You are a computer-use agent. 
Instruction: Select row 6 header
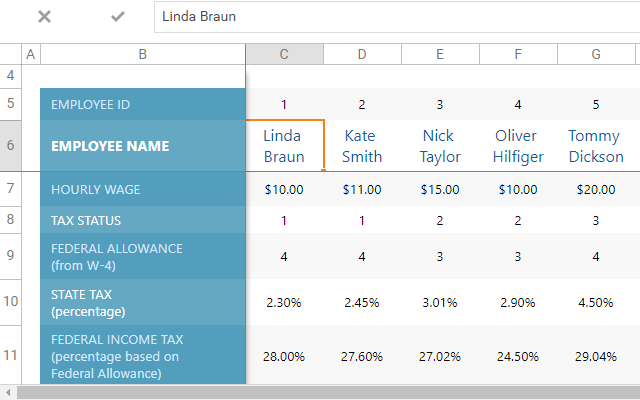pyautogui.click(x=10, y=146)
